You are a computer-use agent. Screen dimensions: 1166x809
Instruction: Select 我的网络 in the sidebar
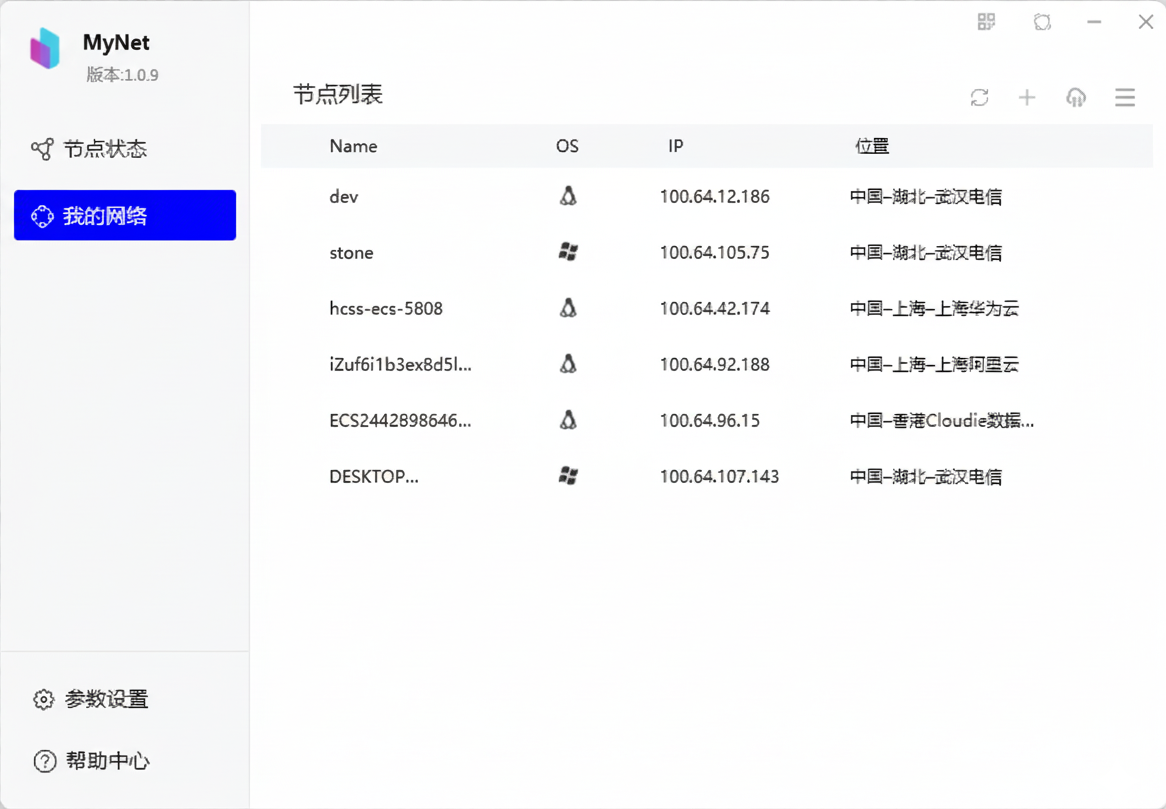tap(124, 215)
